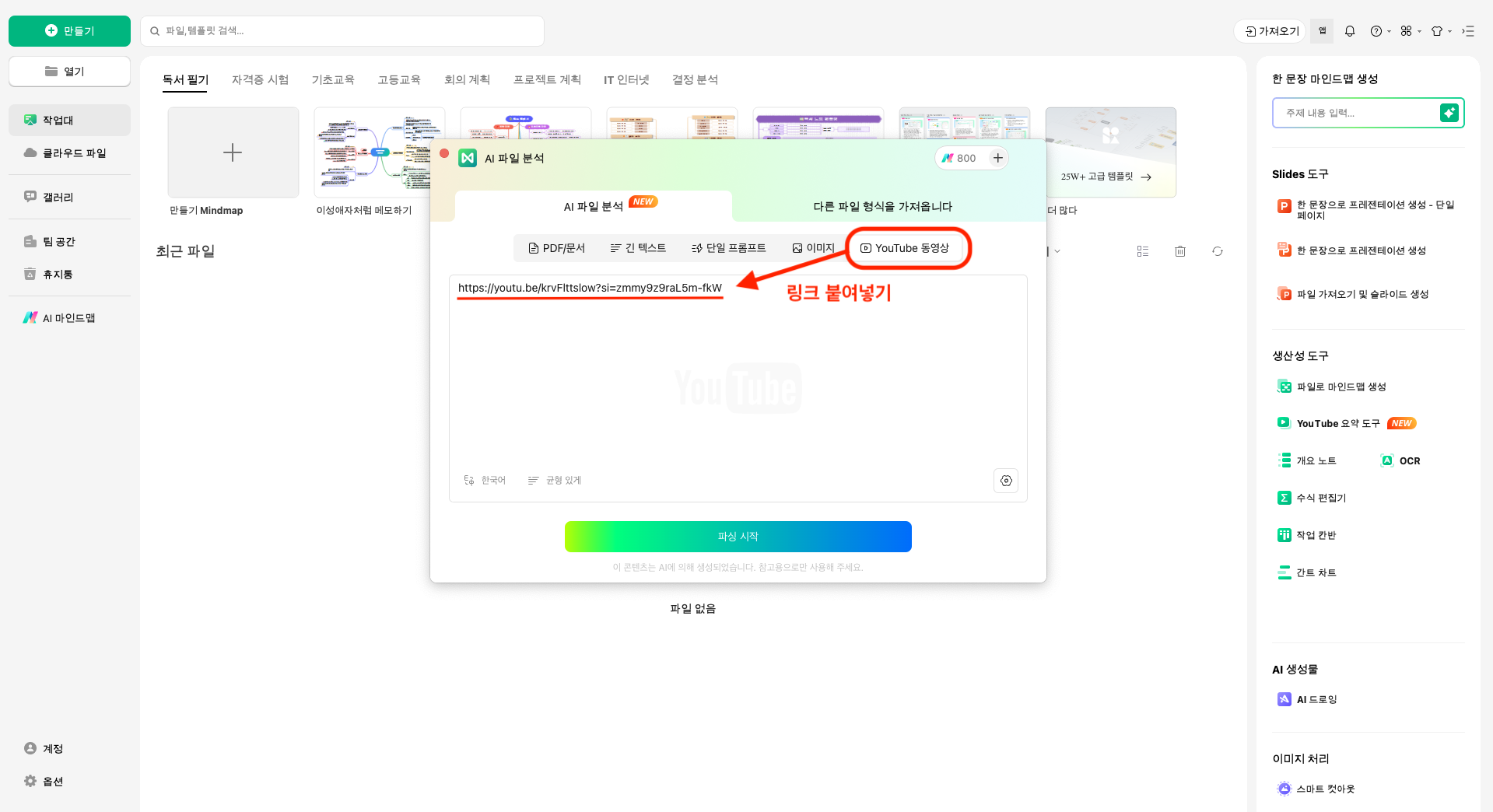Viewport: 1493px width, 812px height.
Task: Open settings gear inside the analysis dialog
Action: click(x=1005, y=481)
